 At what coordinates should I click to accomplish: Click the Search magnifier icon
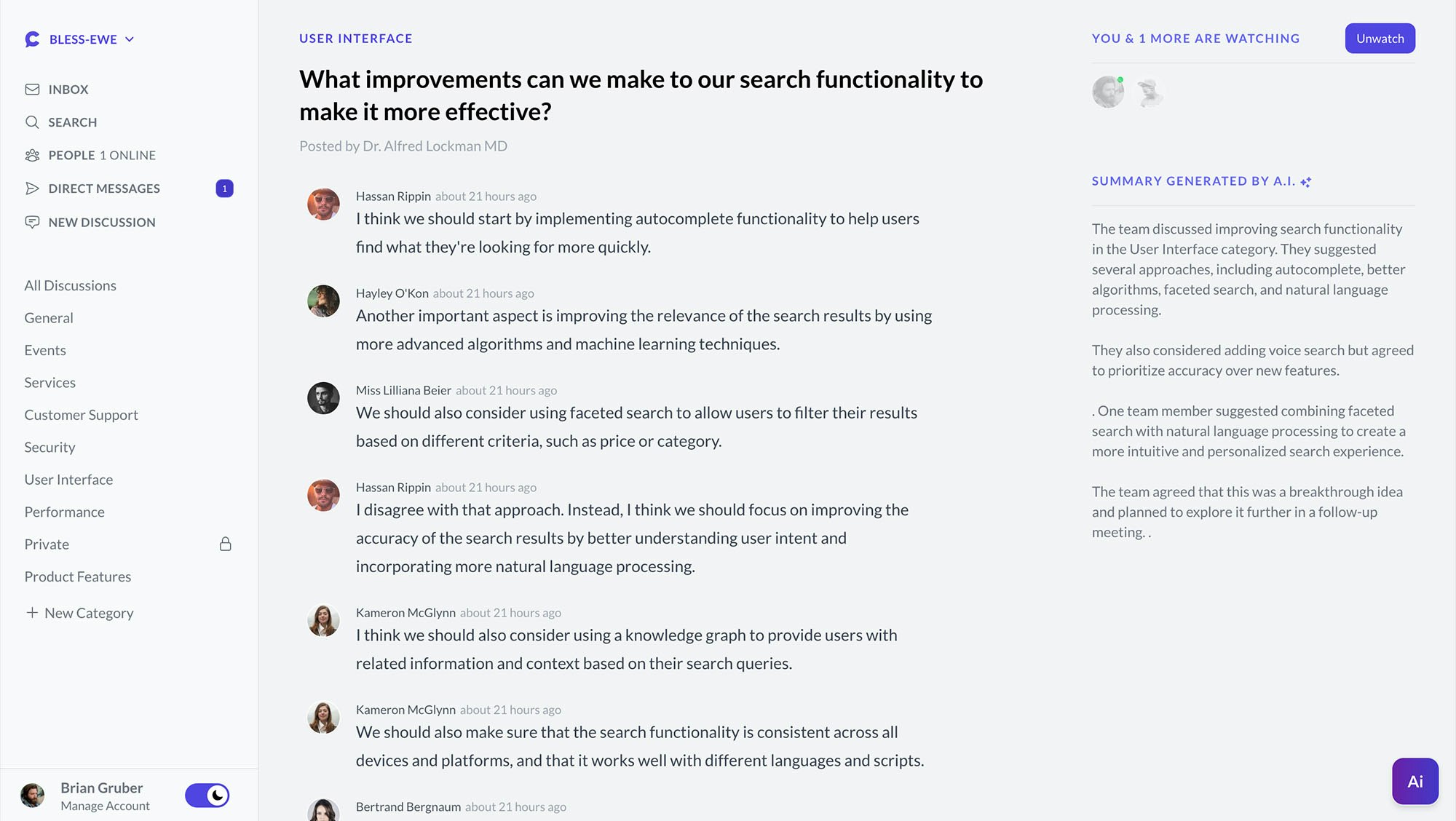(32, 122)
